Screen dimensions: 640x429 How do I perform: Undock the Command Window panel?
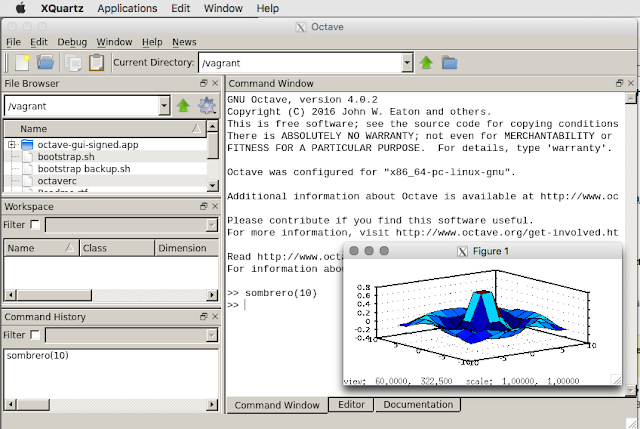tap(619, 83)
